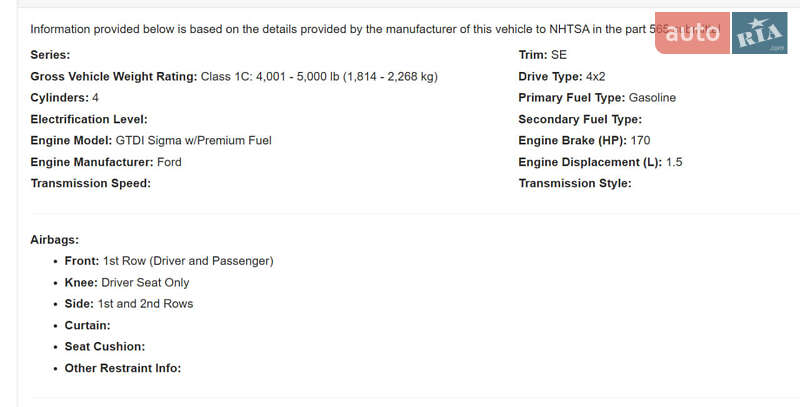Select the Seat Cushion list item
Image resolution: width=800 pixels, height=407 pixels.
pyautogui.click(x=105, y=347)
